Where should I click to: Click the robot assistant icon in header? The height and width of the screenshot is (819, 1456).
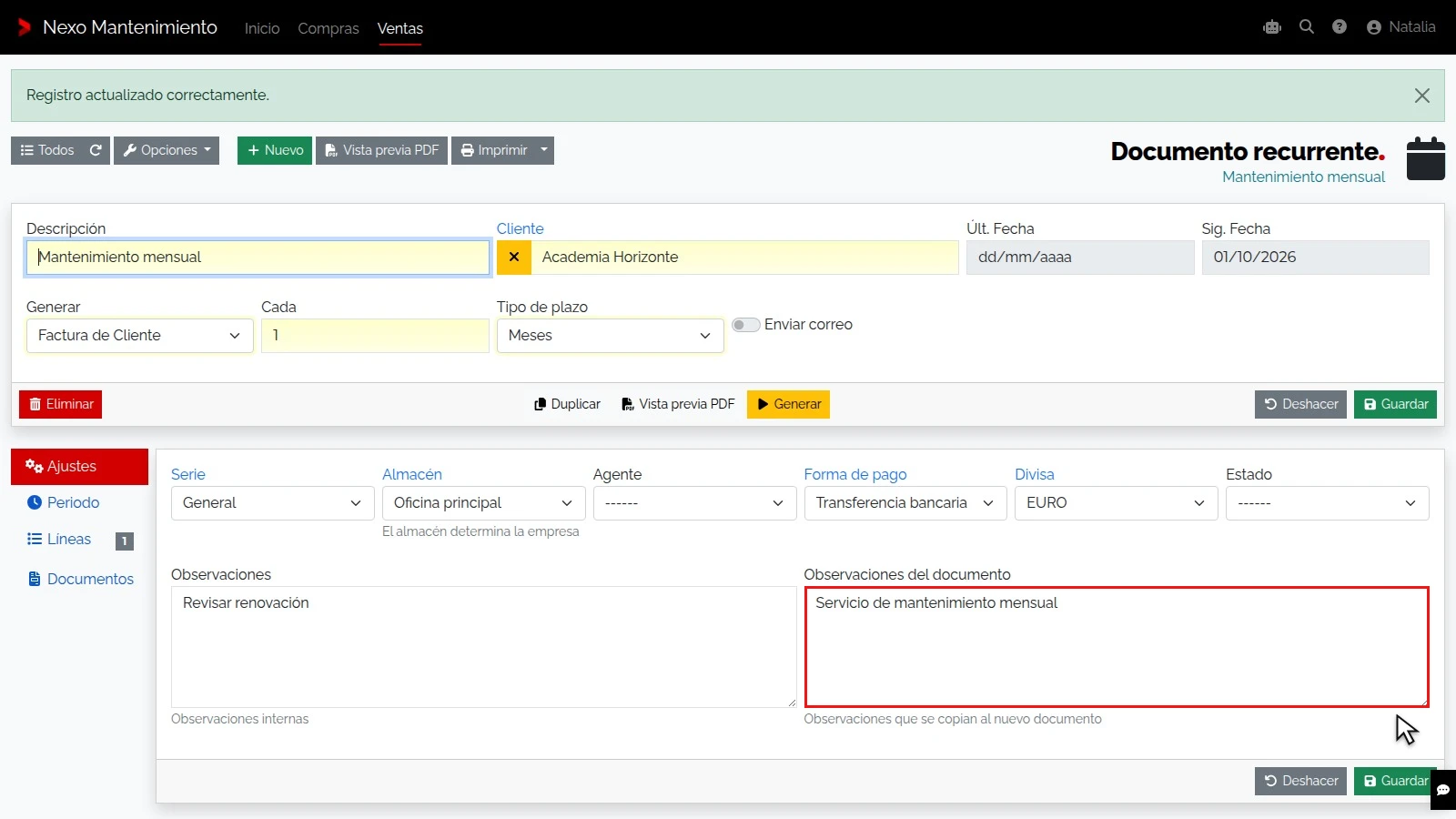pyautogui.click(x=1272, y=27)
